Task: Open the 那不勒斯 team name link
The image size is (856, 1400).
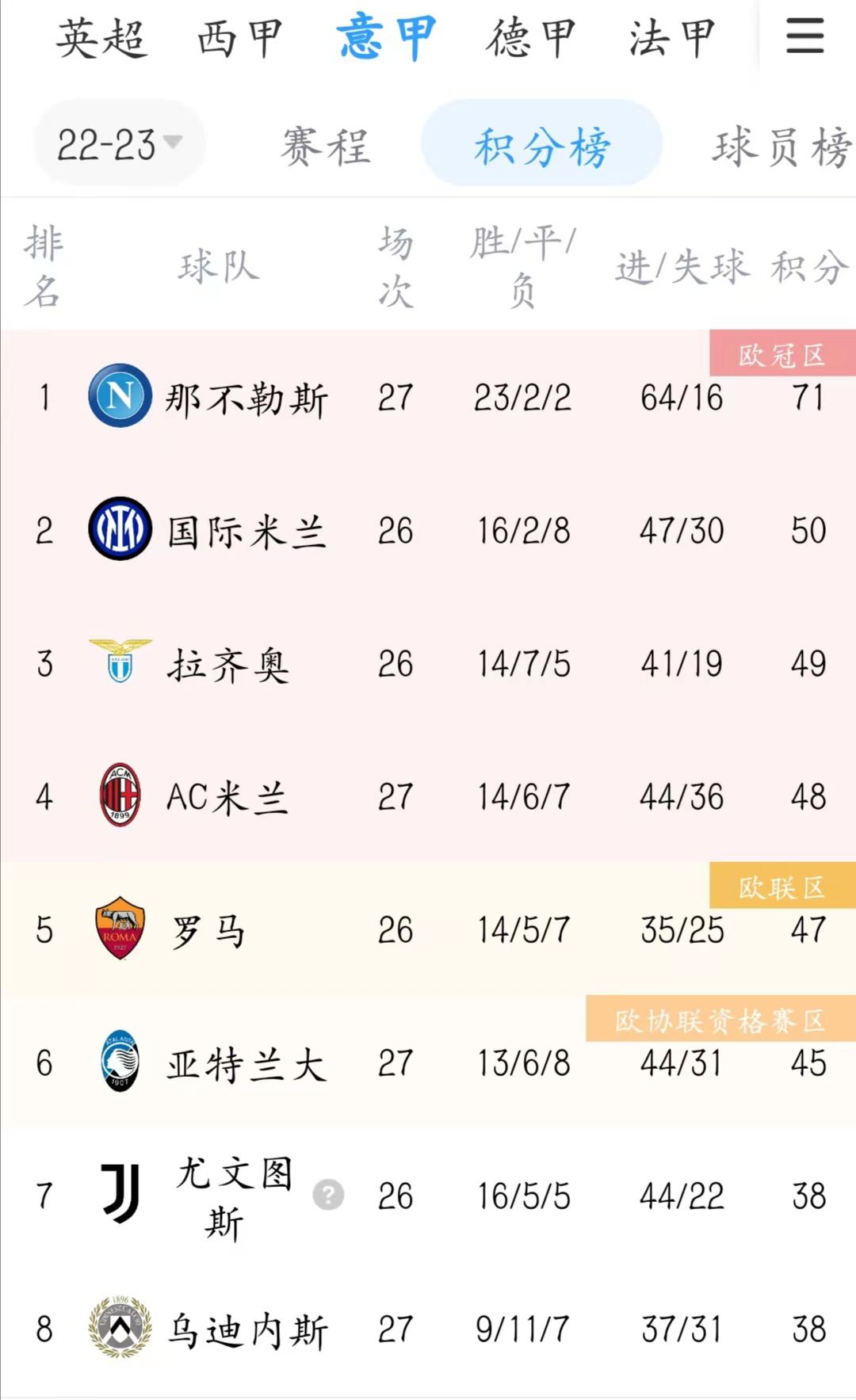Action: [x=246, y=398]
